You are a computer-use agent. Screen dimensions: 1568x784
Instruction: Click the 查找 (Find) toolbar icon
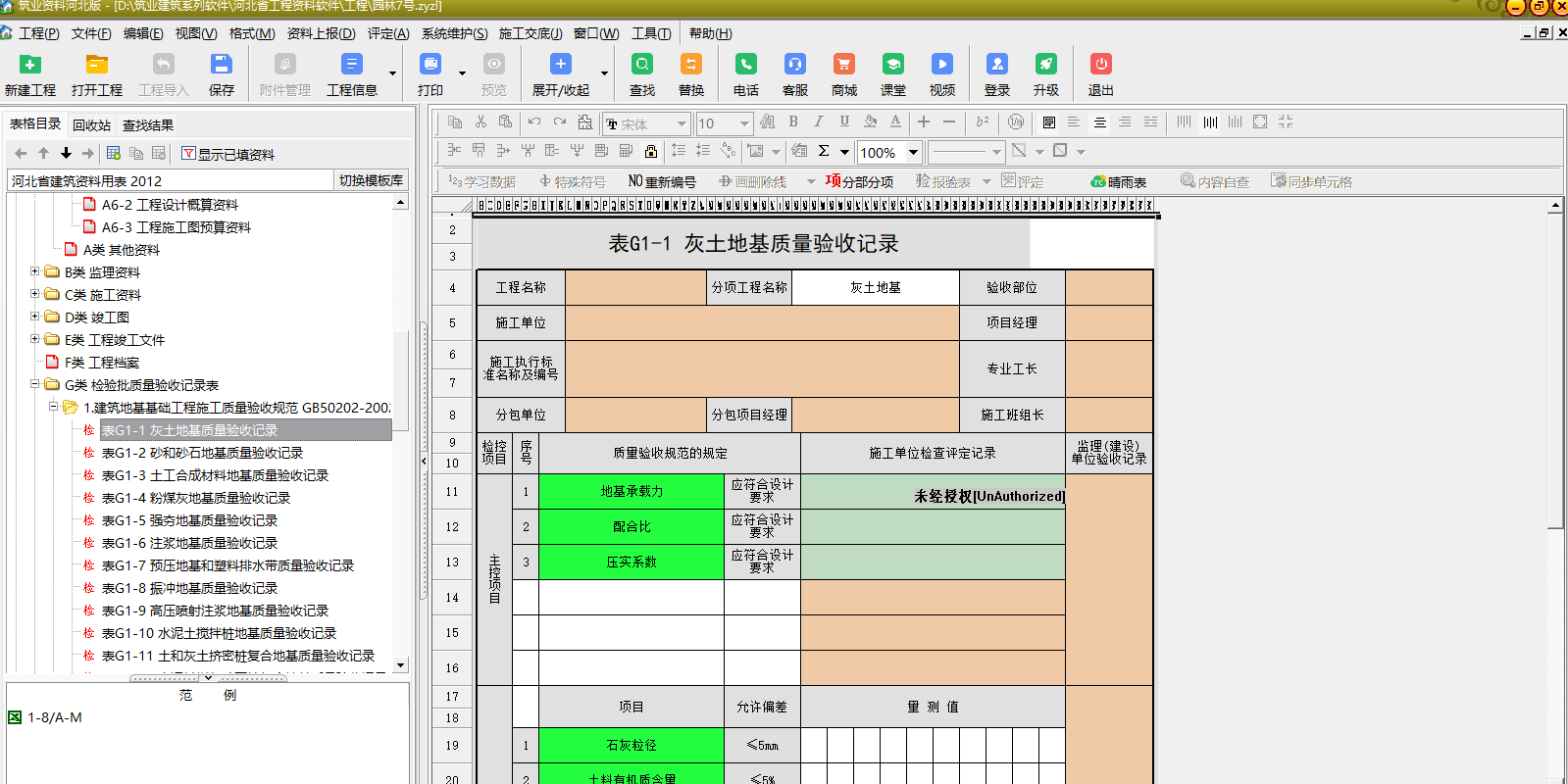pyautogui.click(x=642, y=74)
